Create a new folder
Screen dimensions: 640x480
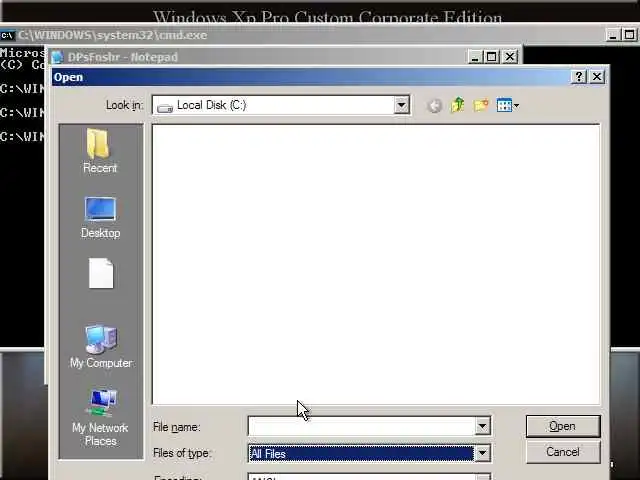(x=481, y=105)
